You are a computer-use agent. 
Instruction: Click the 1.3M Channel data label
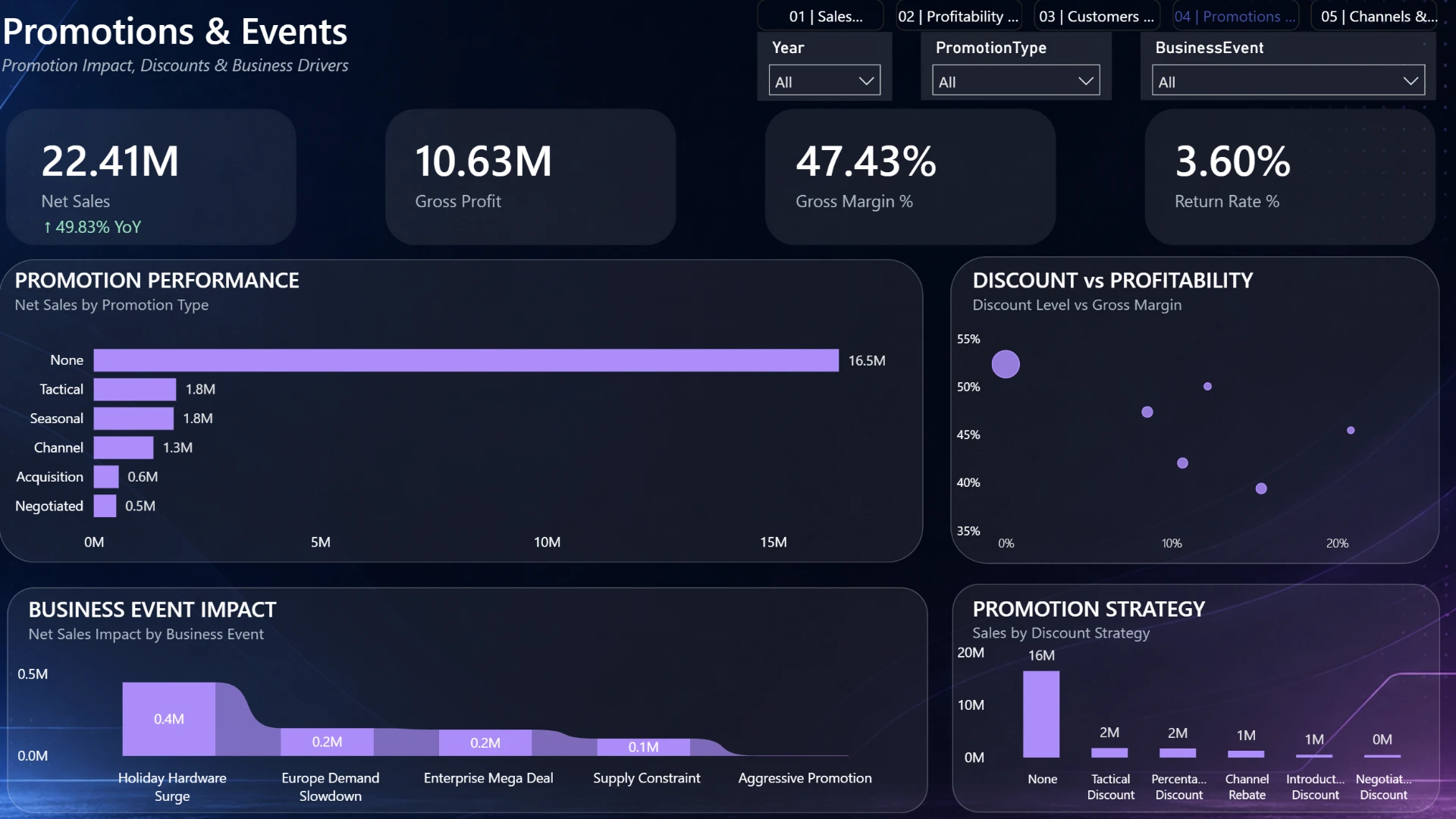click(x=177, y=447)
